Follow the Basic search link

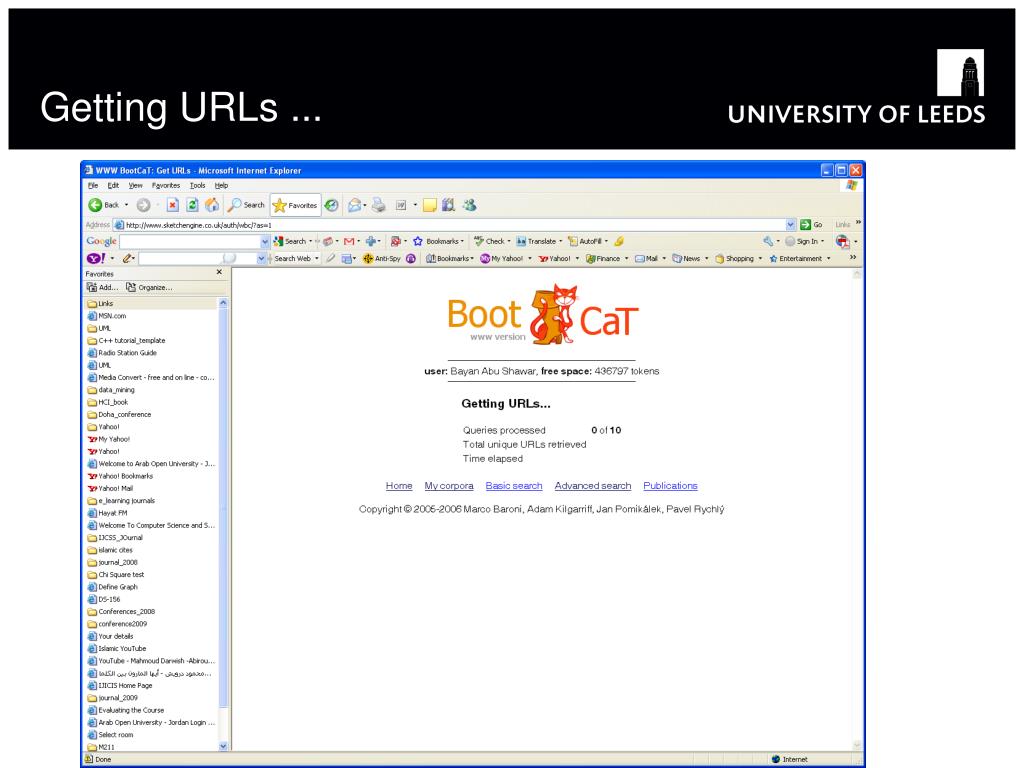[514, 486]
